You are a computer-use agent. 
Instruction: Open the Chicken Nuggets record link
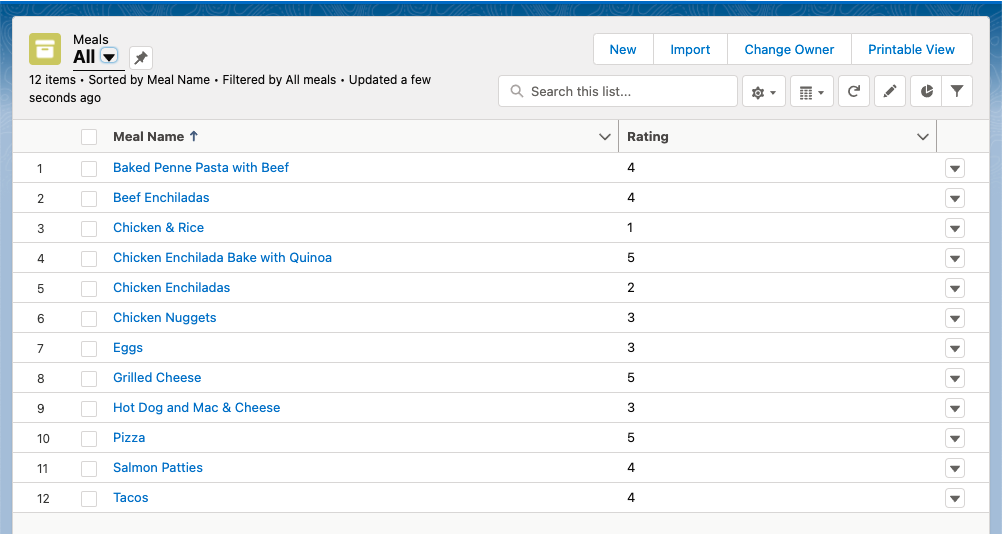[165, 318]
